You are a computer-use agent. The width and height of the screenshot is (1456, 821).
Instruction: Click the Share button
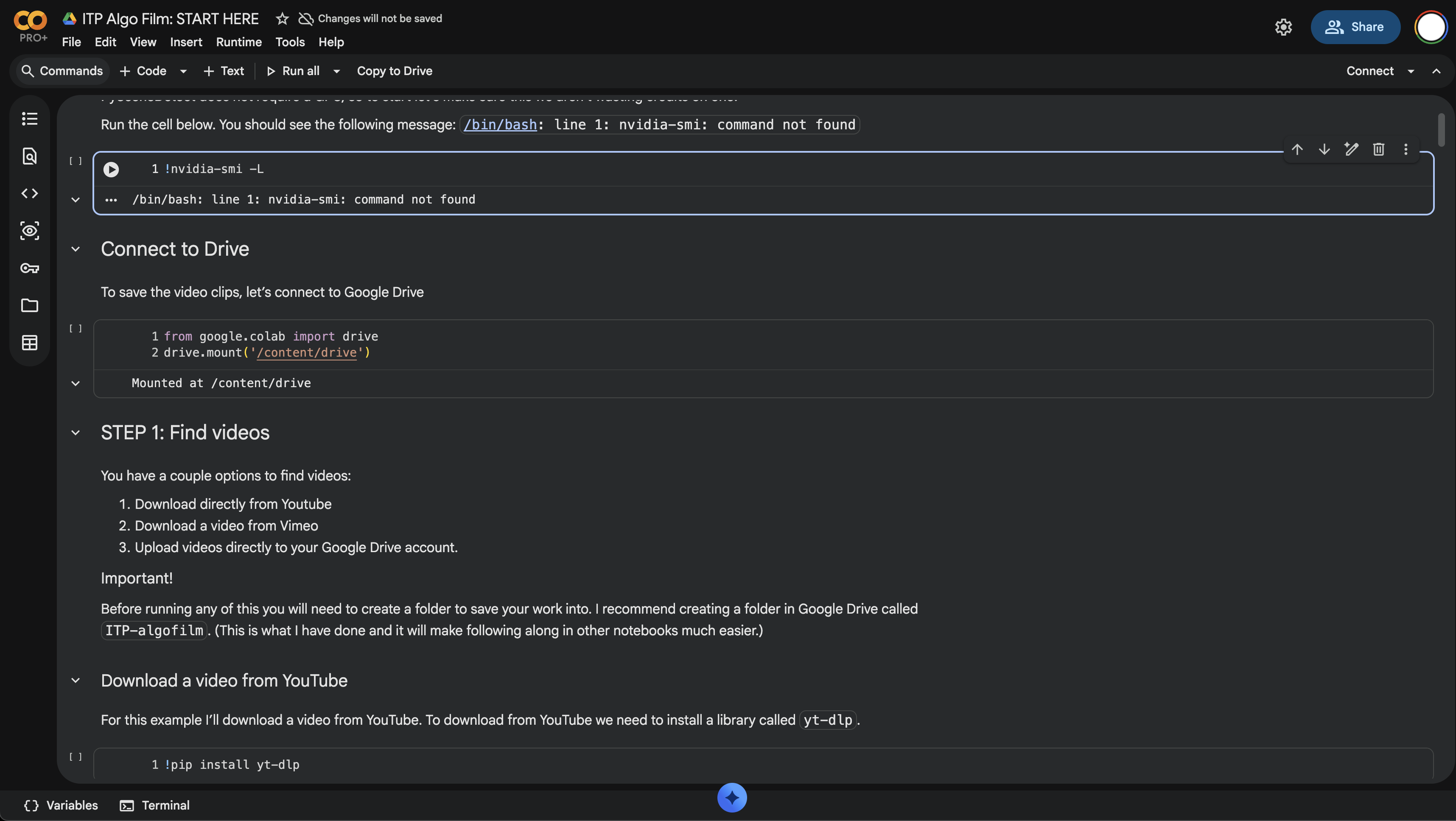point(1355,27)
